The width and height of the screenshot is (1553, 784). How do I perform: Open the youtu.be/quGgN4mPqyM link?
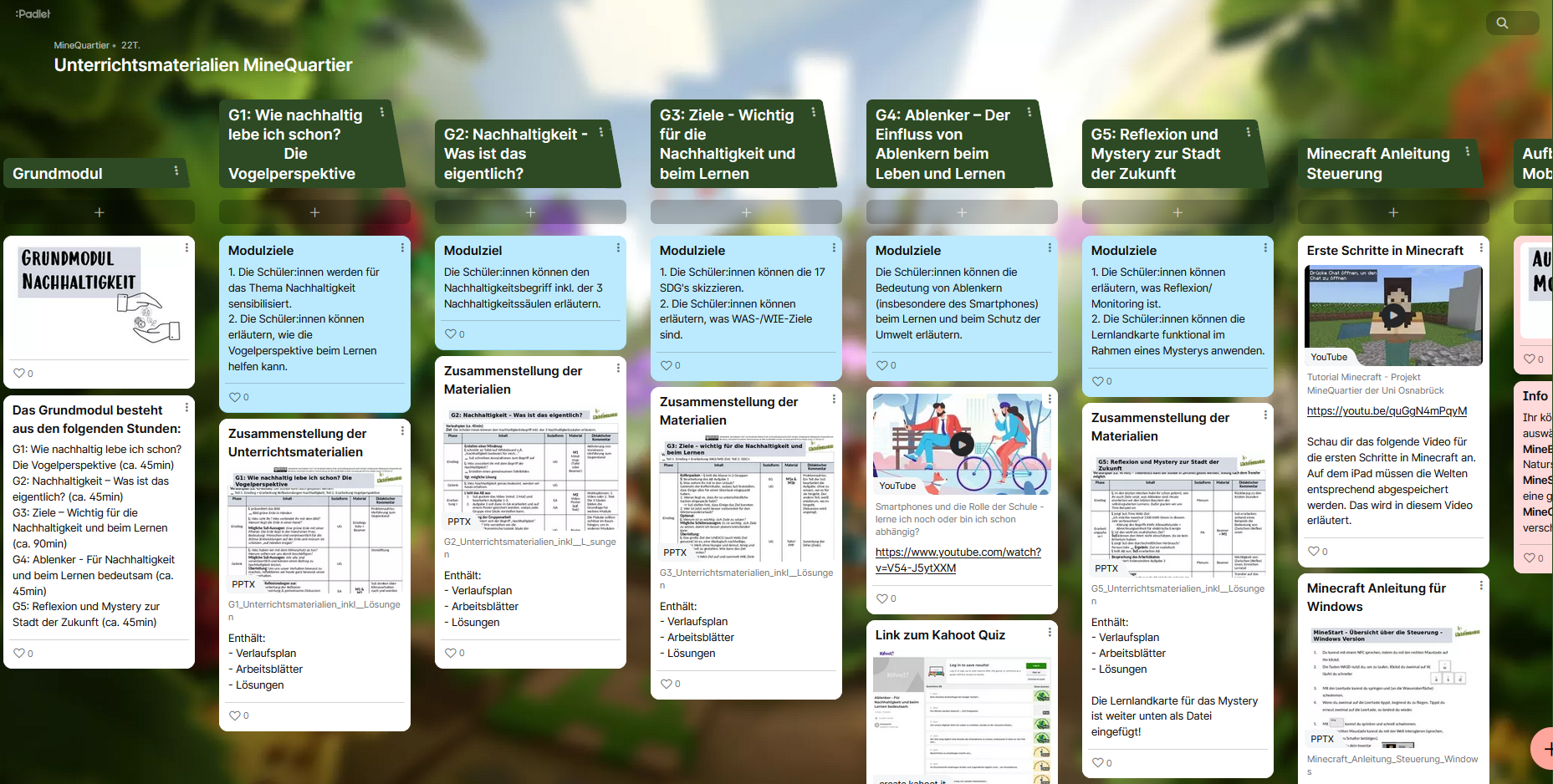[x=1387, y=410]
